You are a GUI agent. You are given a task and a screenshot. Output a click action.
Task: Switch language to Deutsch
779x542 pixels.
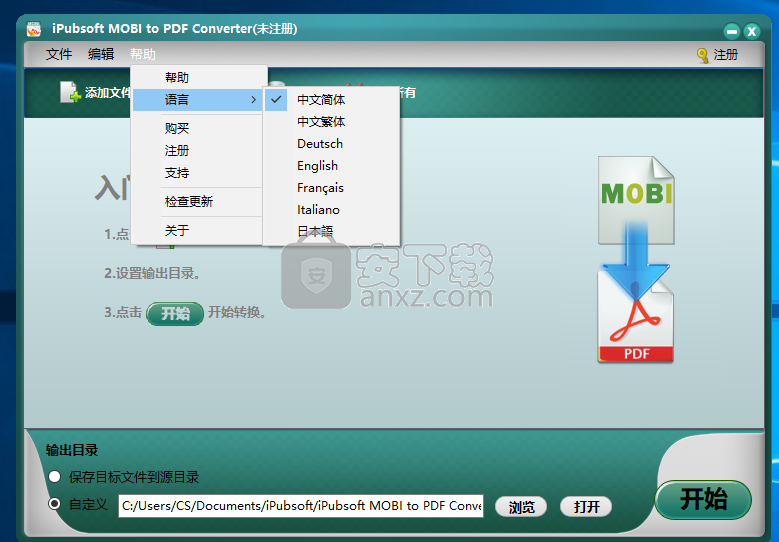(x=331, y=144)
